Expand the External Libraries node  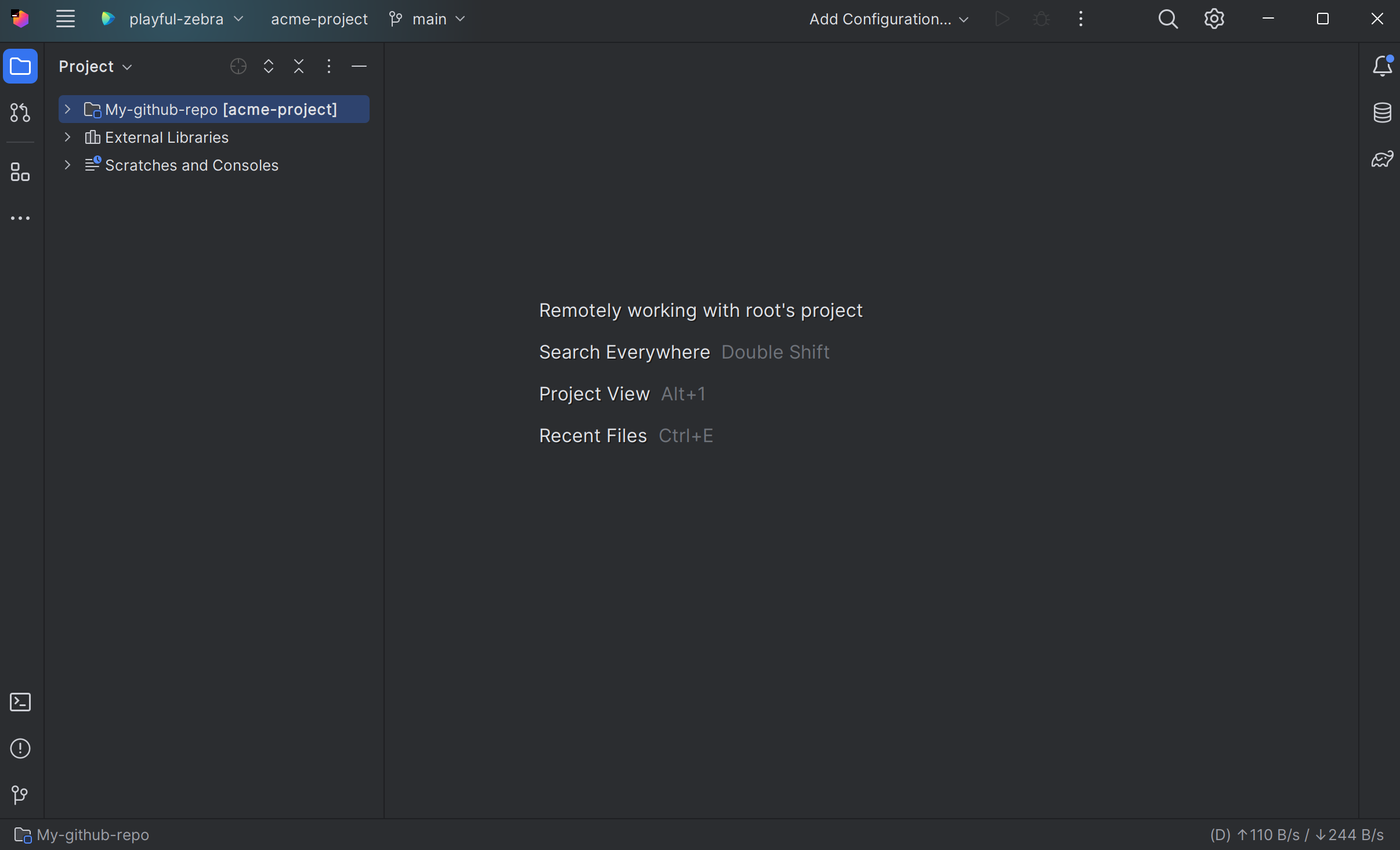pyautogui.click(x=67, y=137)
